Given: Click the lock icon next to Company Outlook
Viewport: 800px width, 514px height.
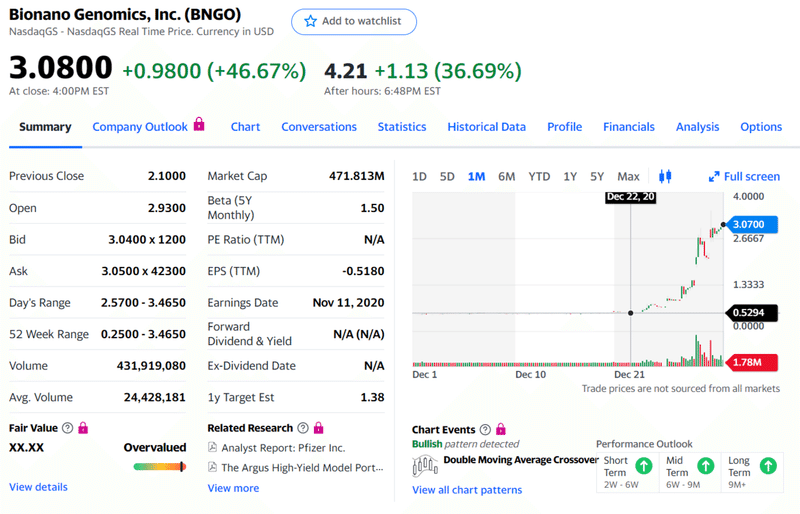Looking at the screenshot, I should click(x=199, y=124).
